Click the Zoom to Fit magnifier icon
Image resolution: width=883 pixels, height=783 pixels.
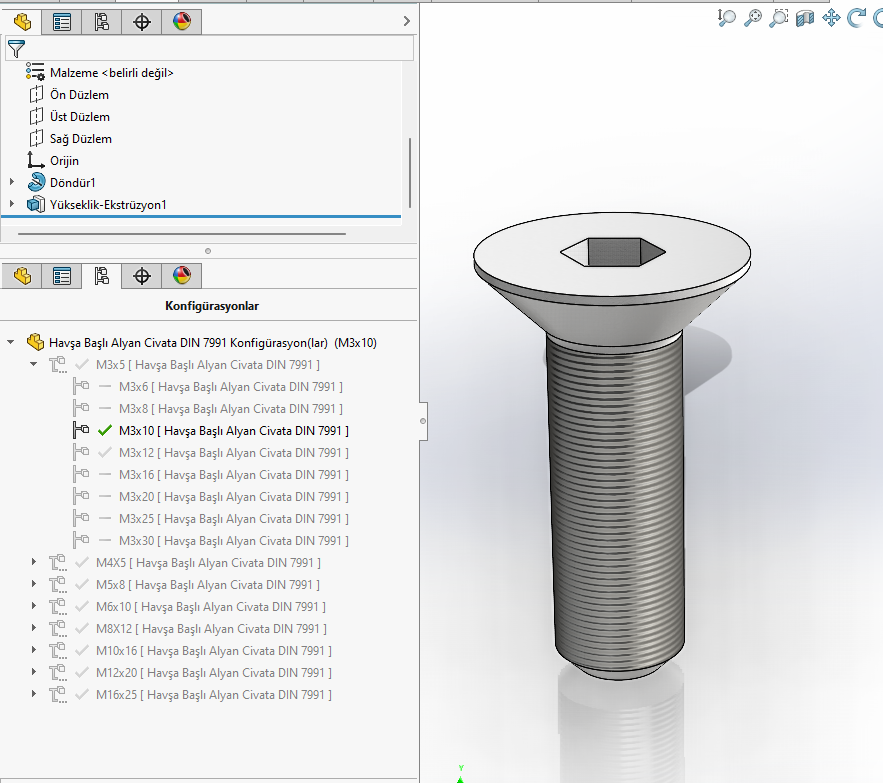point(753,17)
